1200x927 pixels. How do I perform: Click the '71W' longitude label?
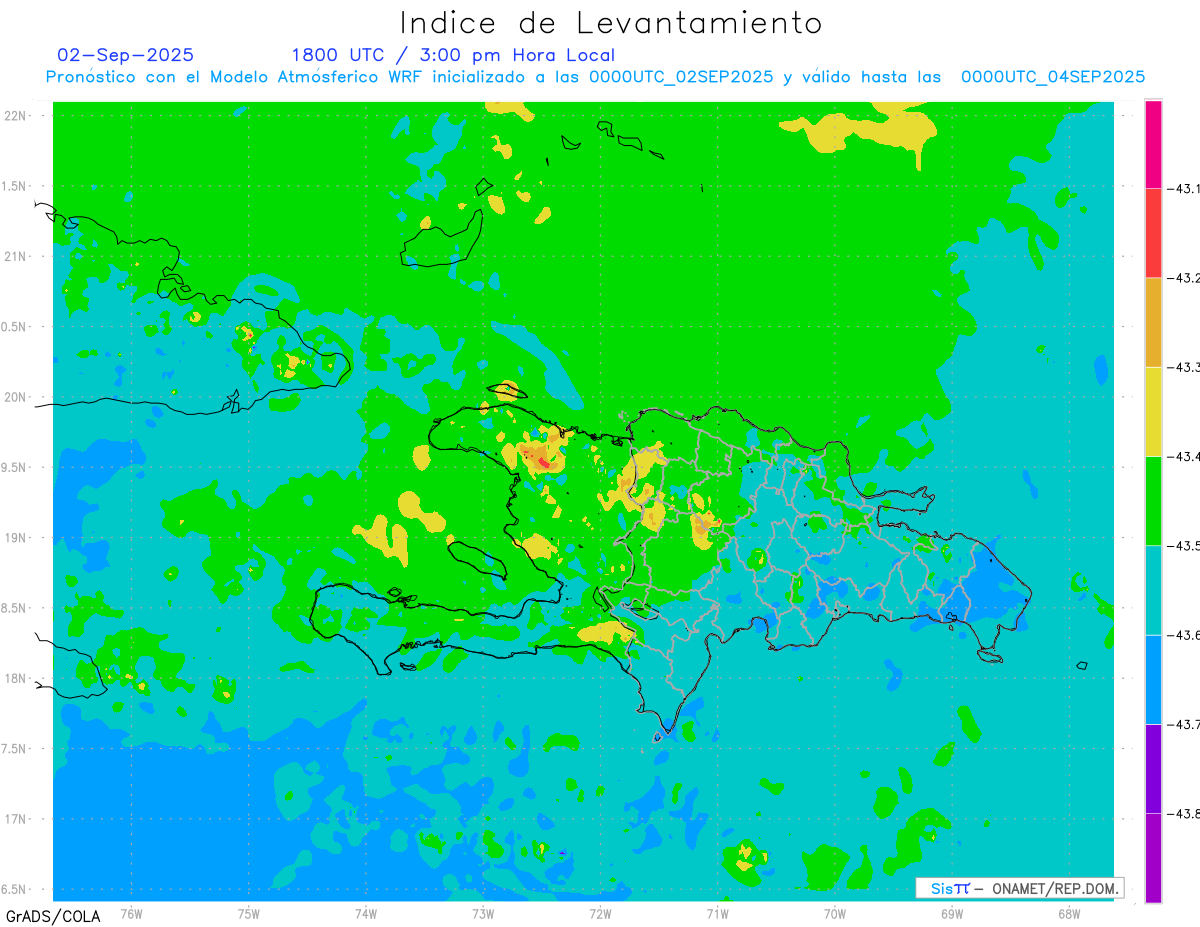click(x=717, y=913)
